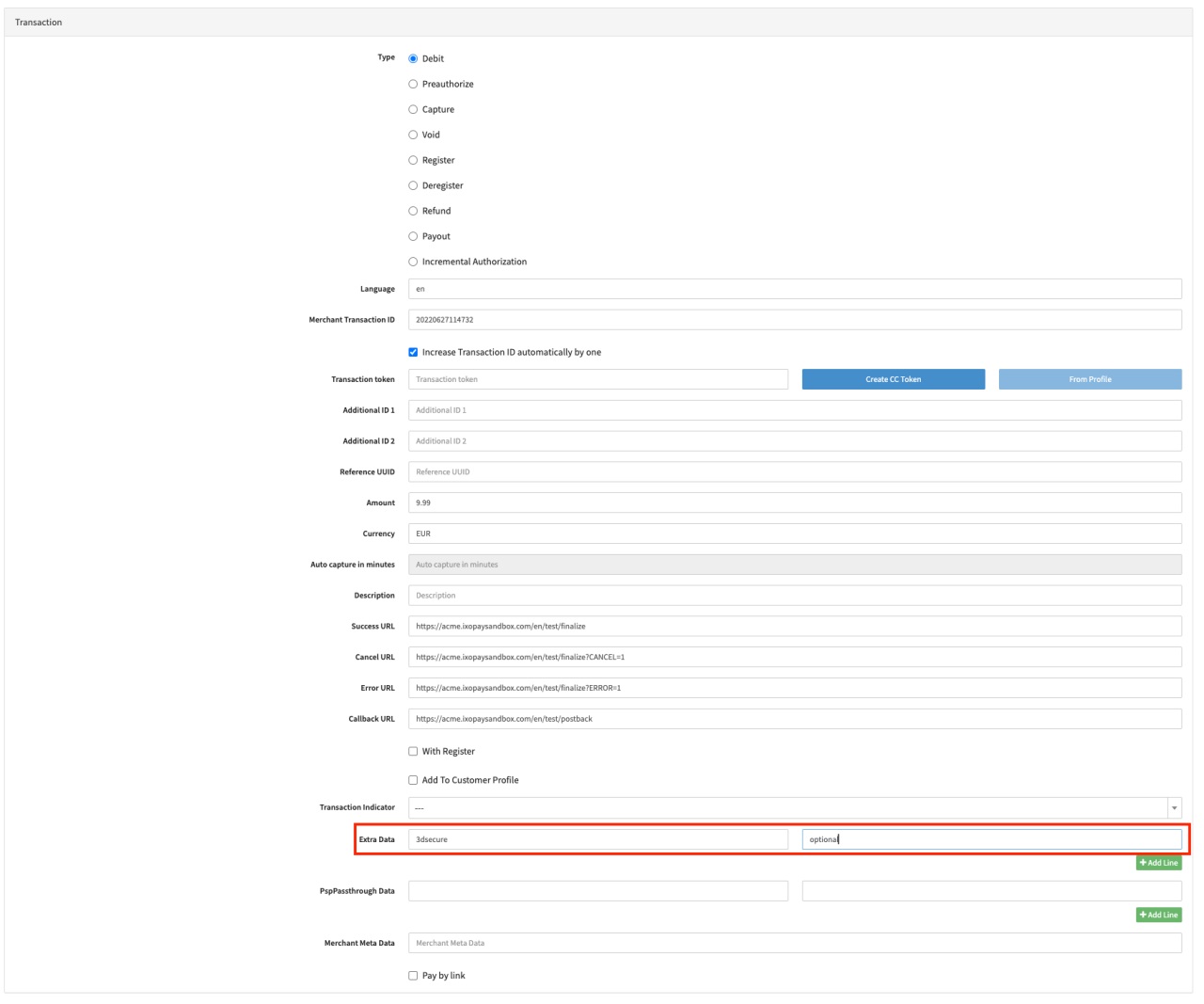Click into the Transaction token field
The width and height of the screenshot is (1204, 1004).
pos(598,379)
